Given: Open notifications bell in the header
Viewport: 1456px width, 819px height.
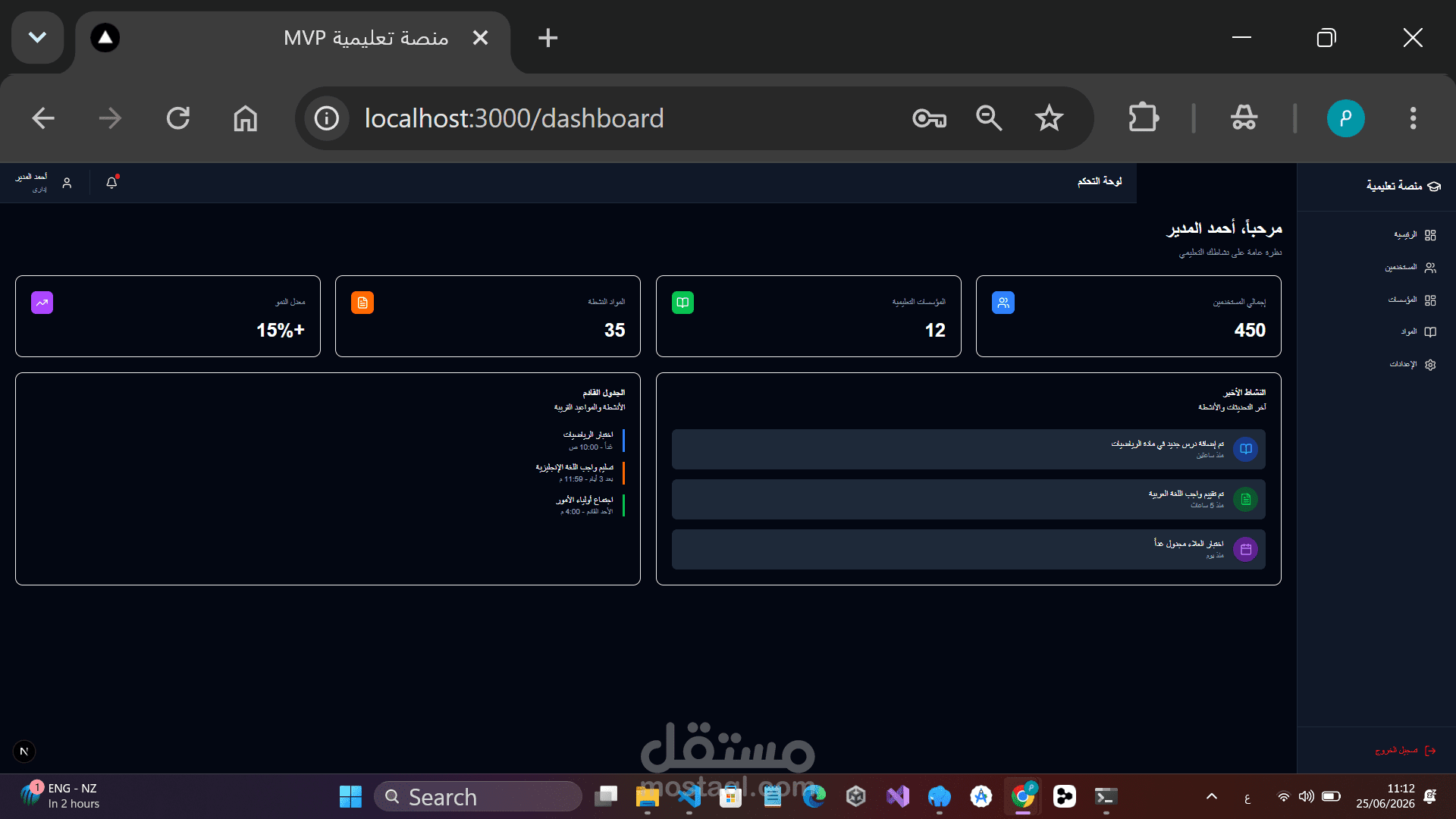Looking at the screenshot, I should click(x=112, y=183).
